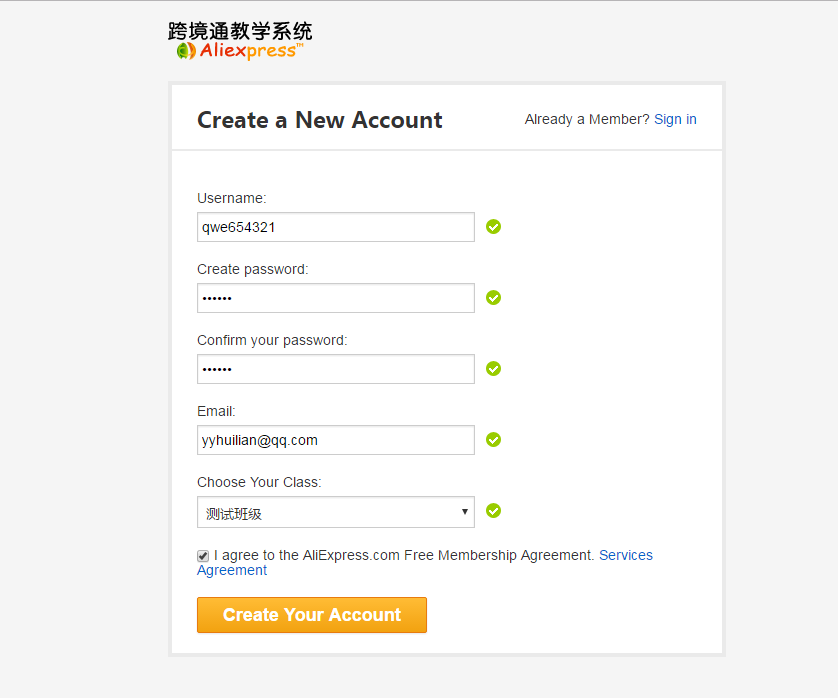The height and width of the screenshot is (698, 838).
Task: Click into the Create password field
Action: point(335,298)
